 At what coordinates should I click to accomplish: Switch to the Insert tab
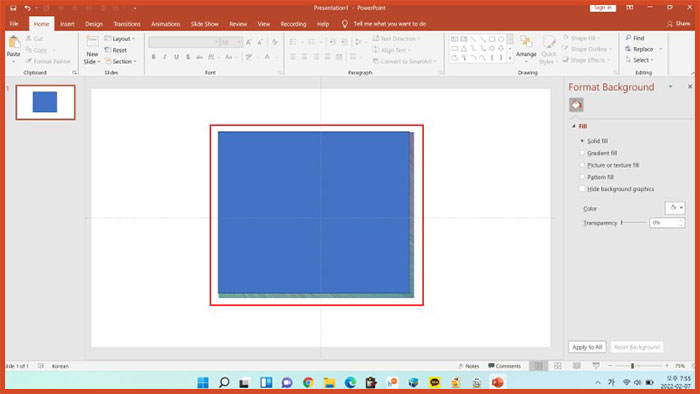pyautogui.click(x=67, y=24)
